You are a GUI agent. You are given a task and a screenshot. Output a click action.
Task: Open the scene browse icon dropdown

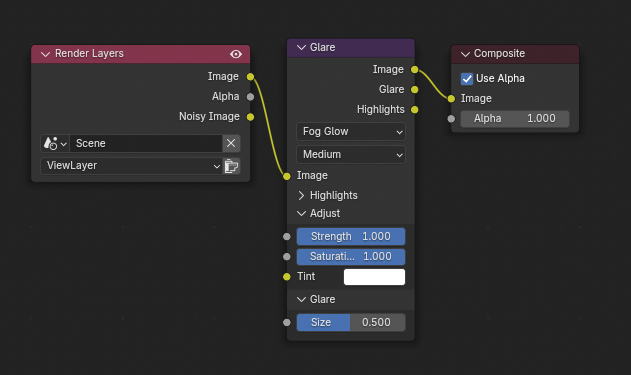tap(55, 143)
